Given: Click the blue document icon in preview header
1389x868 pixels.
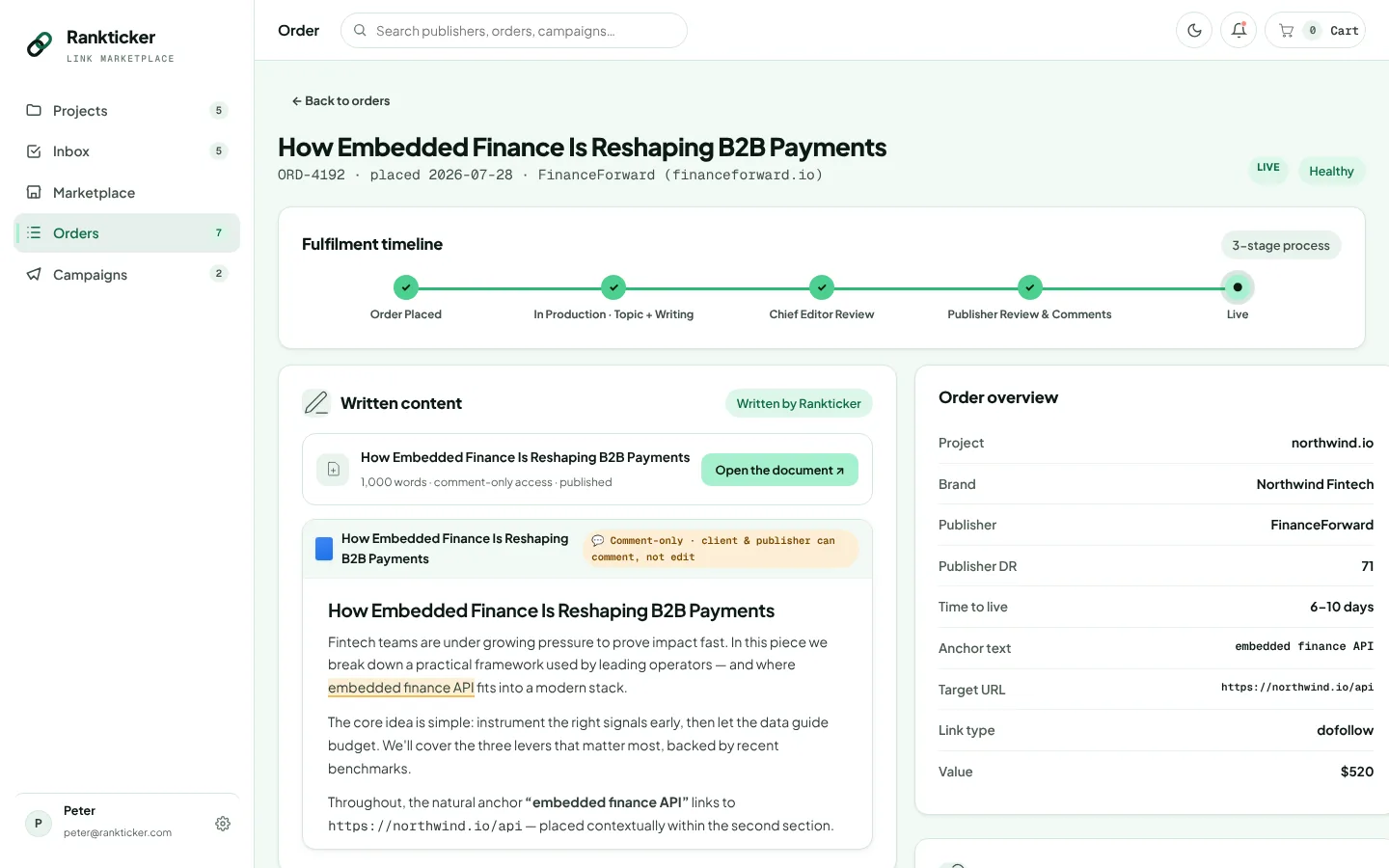Looking at the screenshot, I should (324, 549).
